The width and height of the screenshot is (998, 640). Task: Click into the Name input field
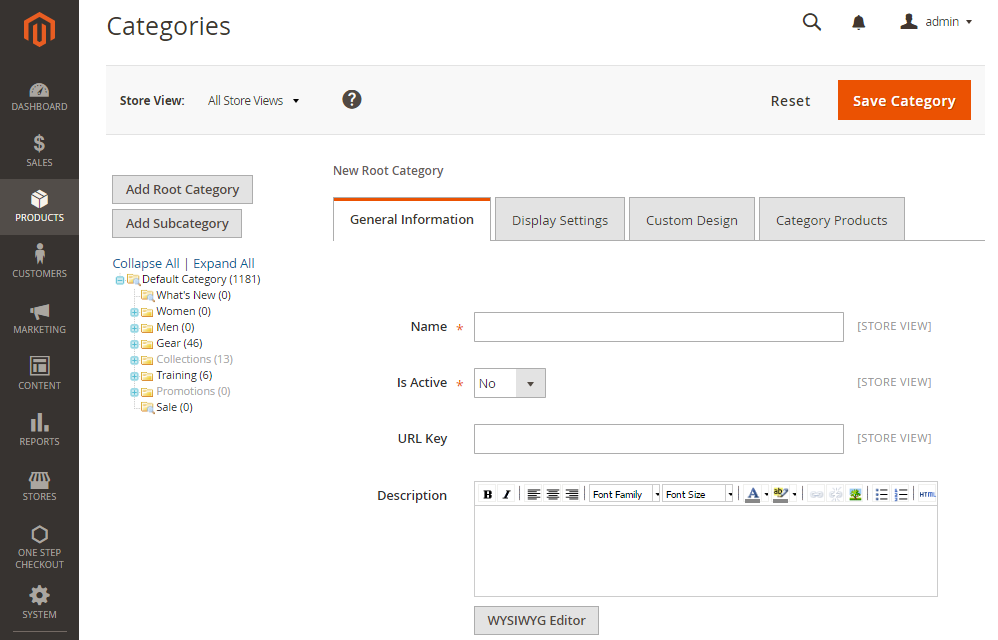pos(658,327)
